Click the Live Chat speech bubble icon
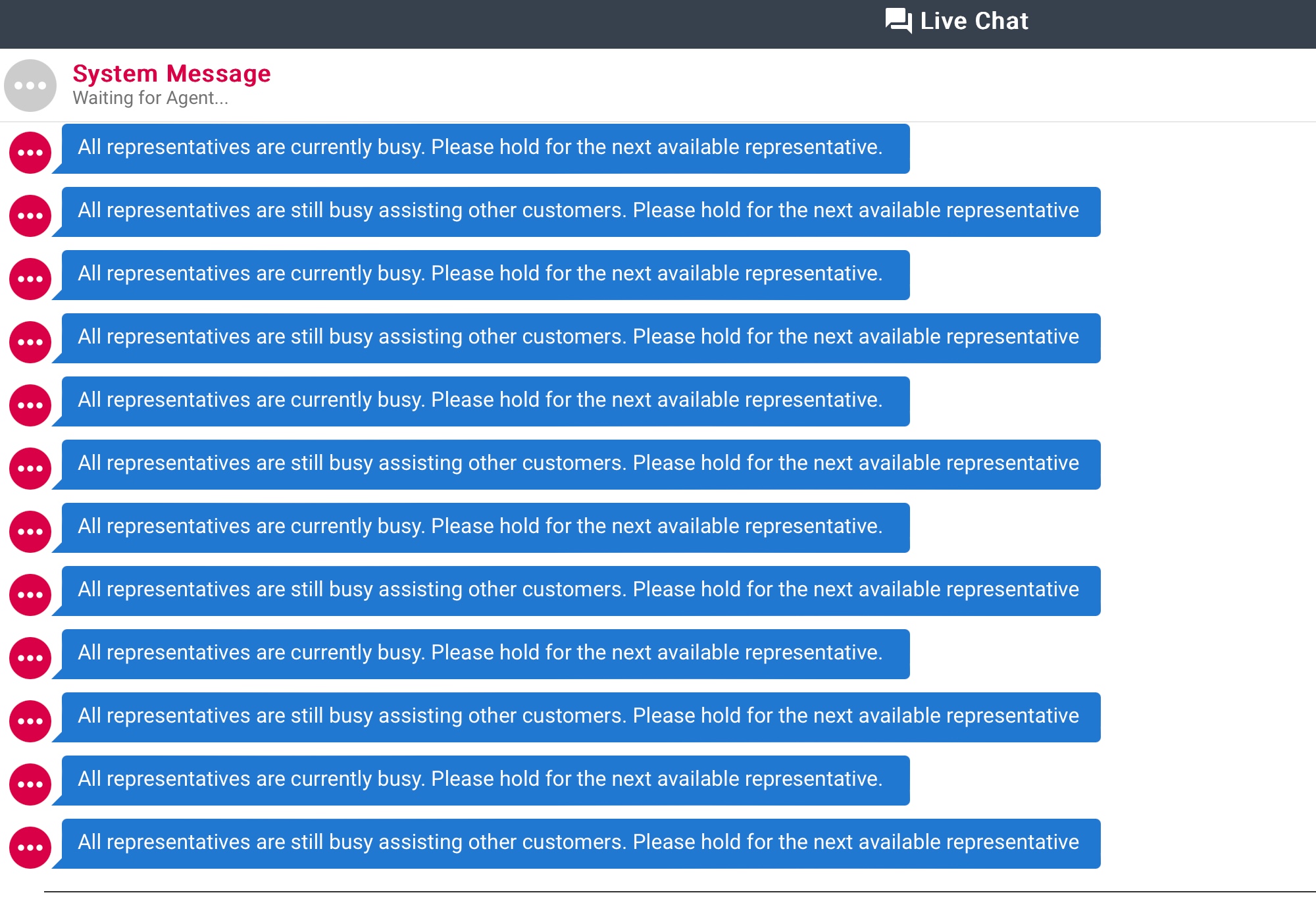The image size is (1316, 899). pyautogui.click(x=898, y=21)
